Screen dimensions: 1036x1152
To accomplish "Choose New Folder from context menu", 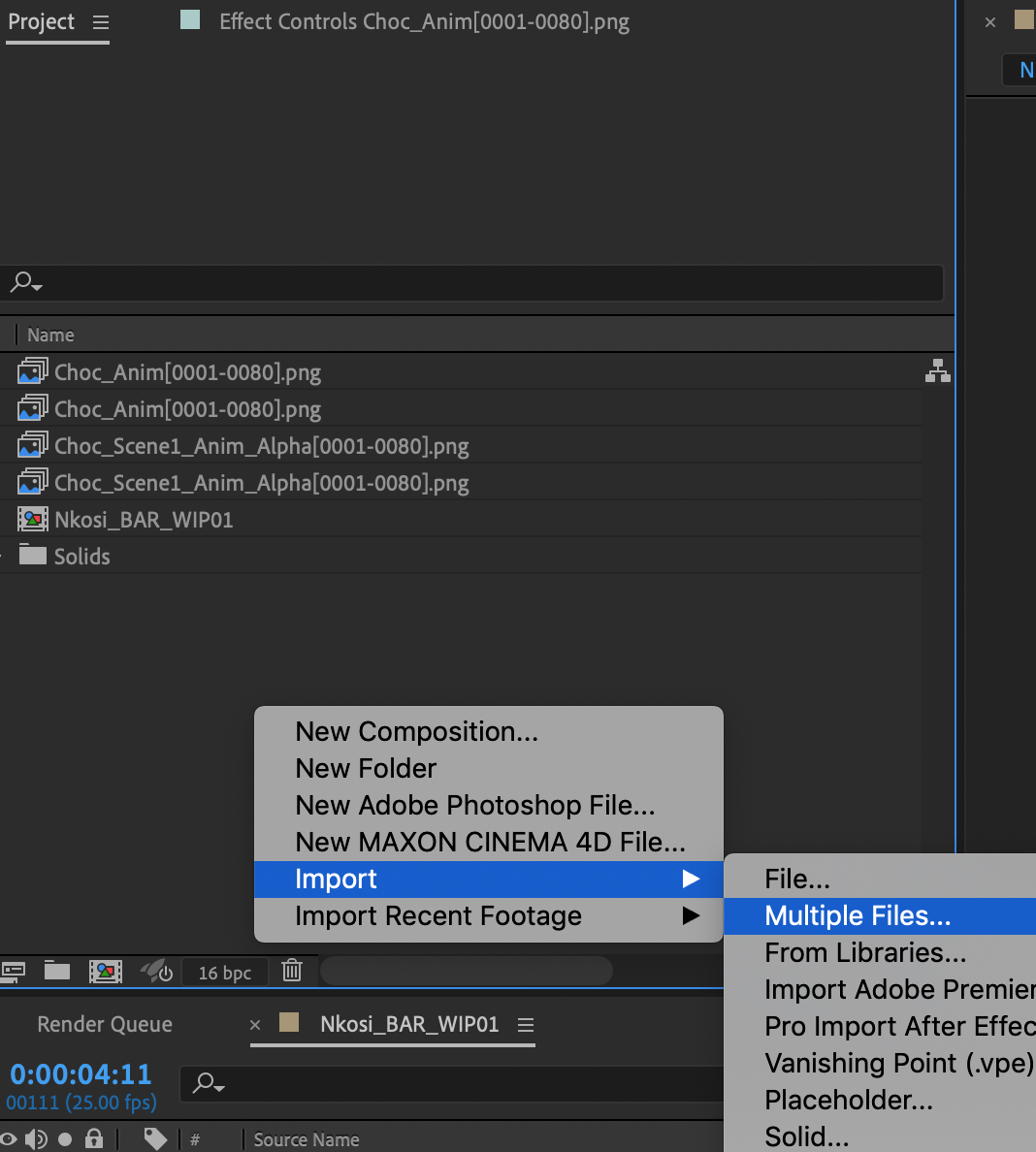I will [489, 769].
